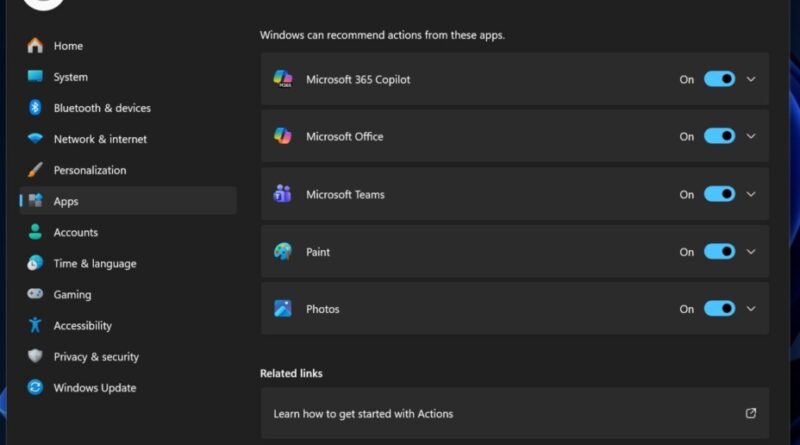Click the Paint palette app icon
800x445 pixels.
[x=283, y=251]
